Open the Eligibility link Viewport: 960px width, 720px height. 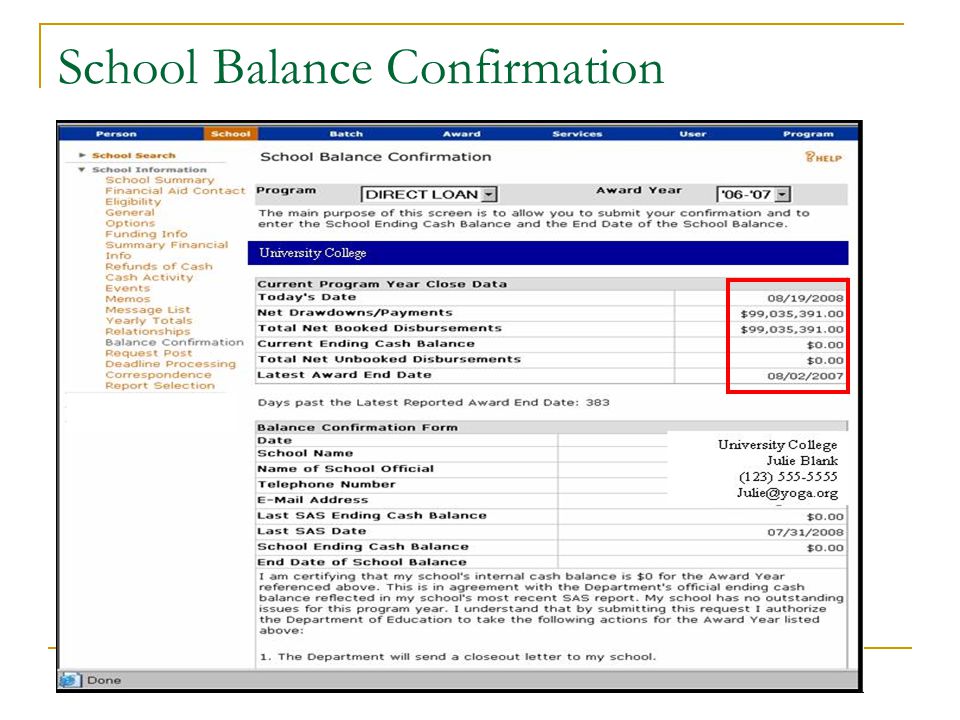point(133,201)
